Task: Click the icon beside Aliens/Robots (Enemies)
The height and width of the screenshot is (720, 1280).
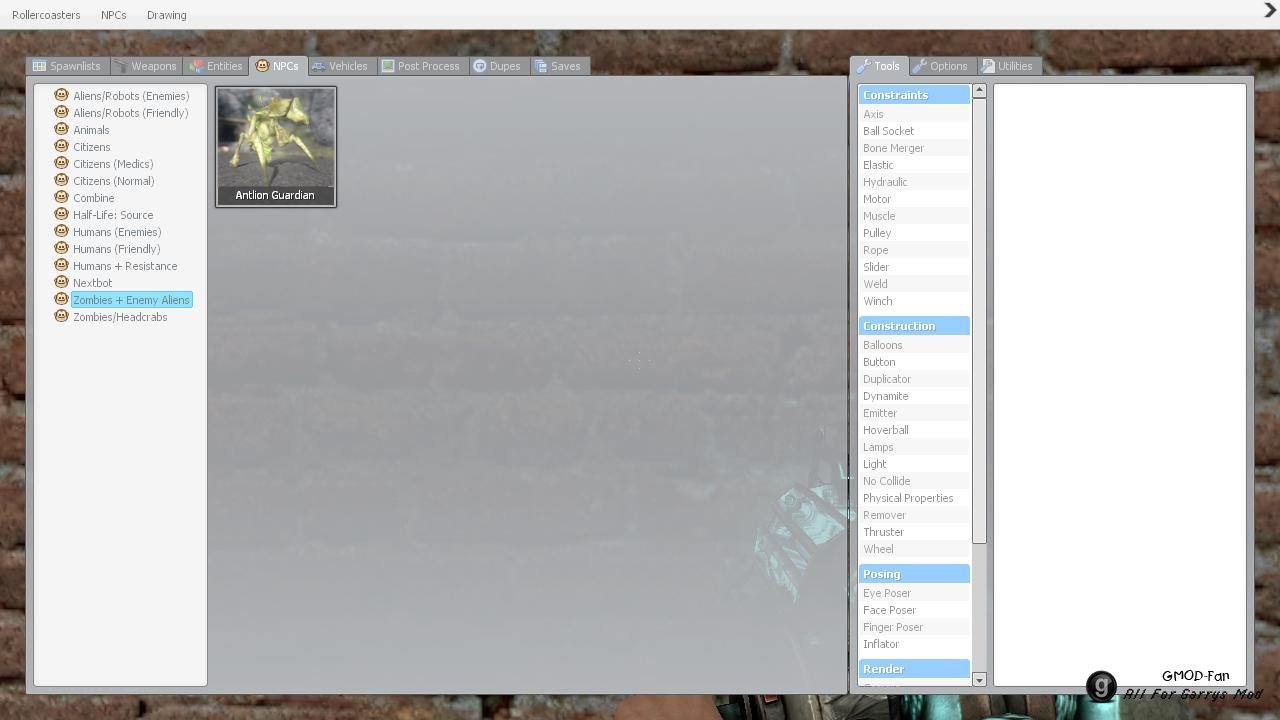Action: point(61,95)
